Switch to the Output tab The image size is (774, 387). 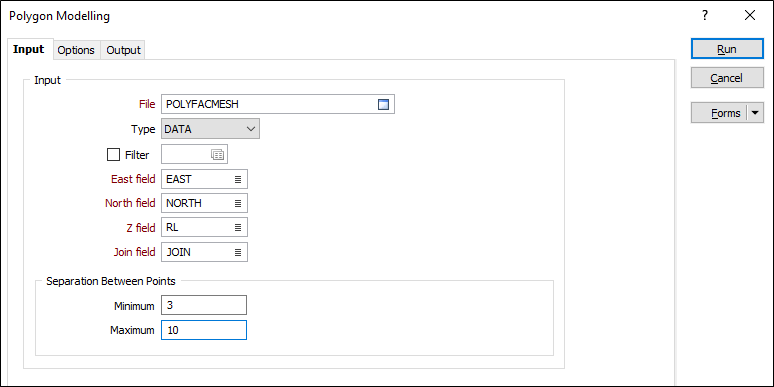(x=123, y=50)
